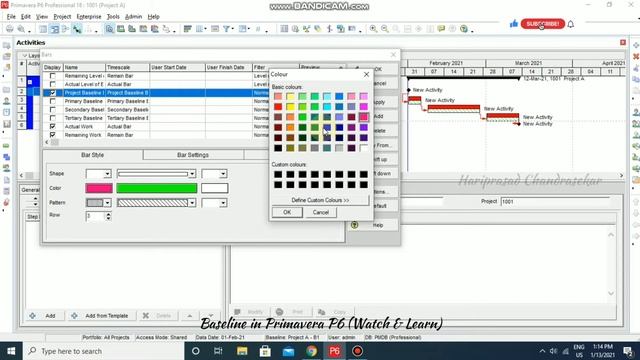Click Help button in Bars dialog
Image resolution: width=640 pixels, height=360 pixels.
(x=373, y=225)
